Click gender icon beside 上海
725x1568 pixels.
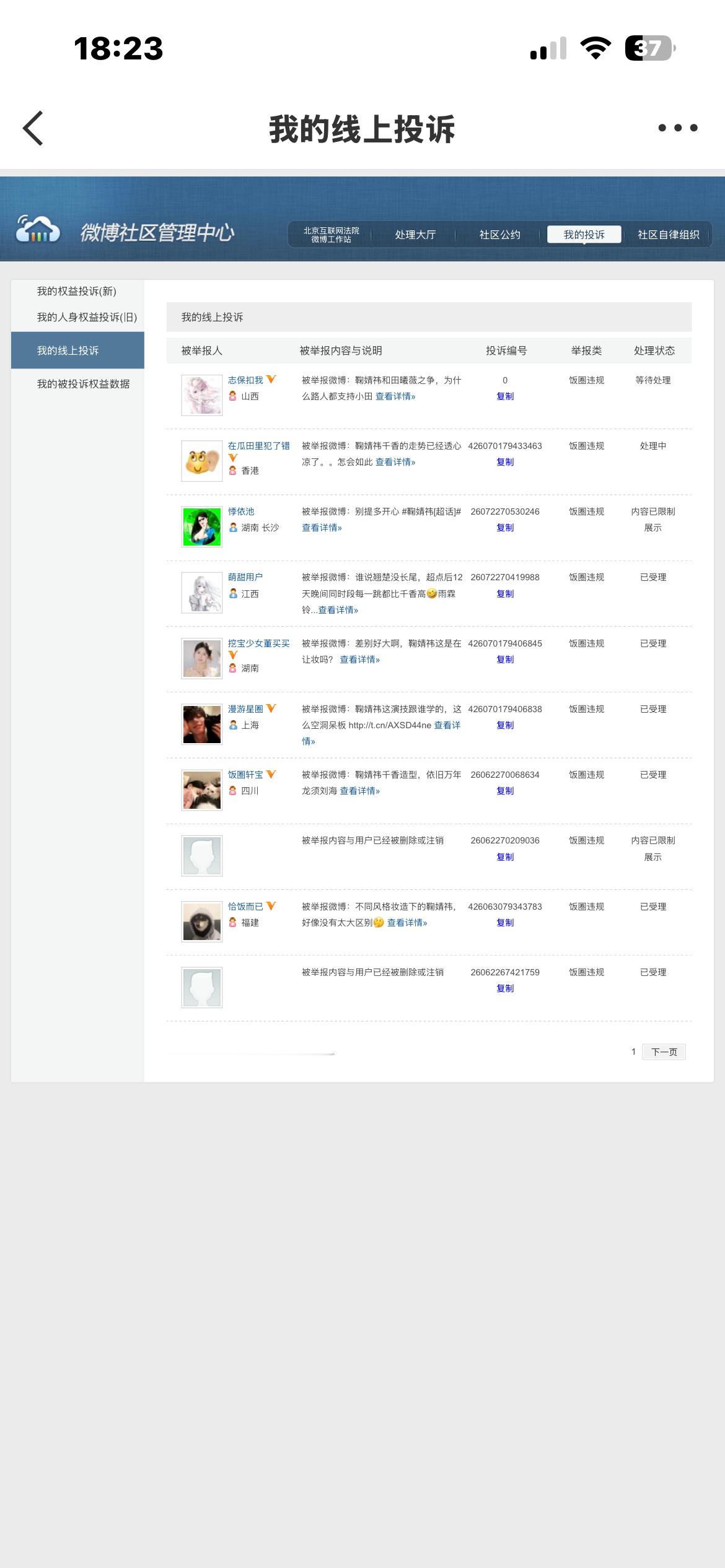tap(233, 725)
